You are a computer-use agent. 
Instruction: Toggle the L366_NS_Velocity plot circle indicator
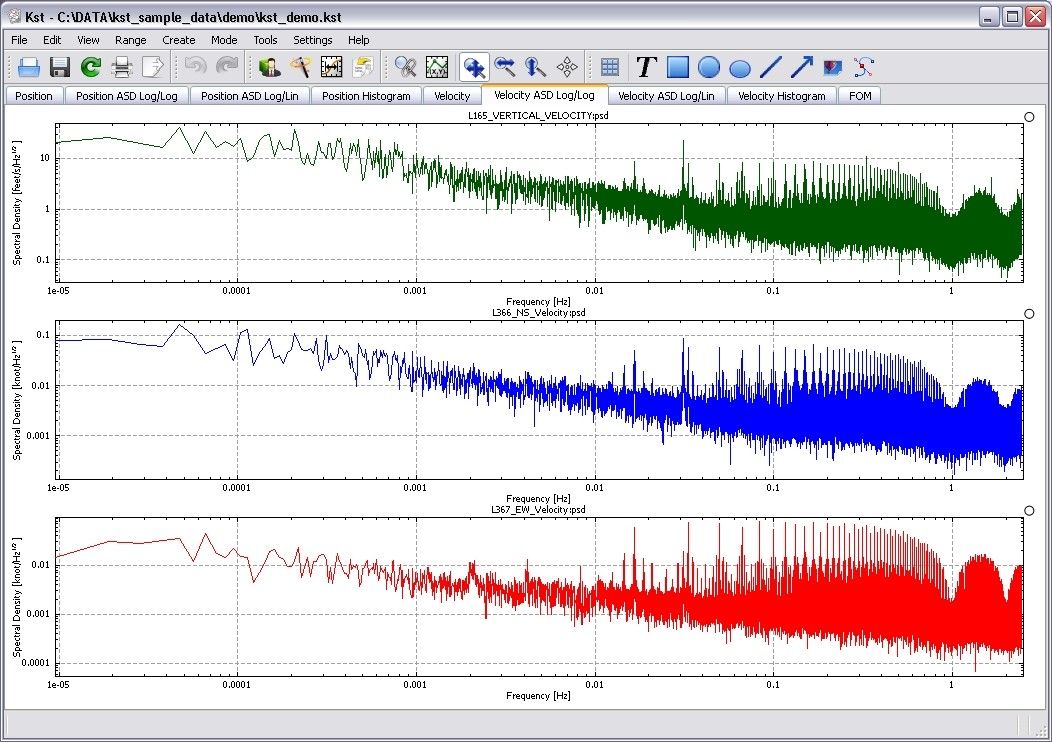[x=1030, y=314]
